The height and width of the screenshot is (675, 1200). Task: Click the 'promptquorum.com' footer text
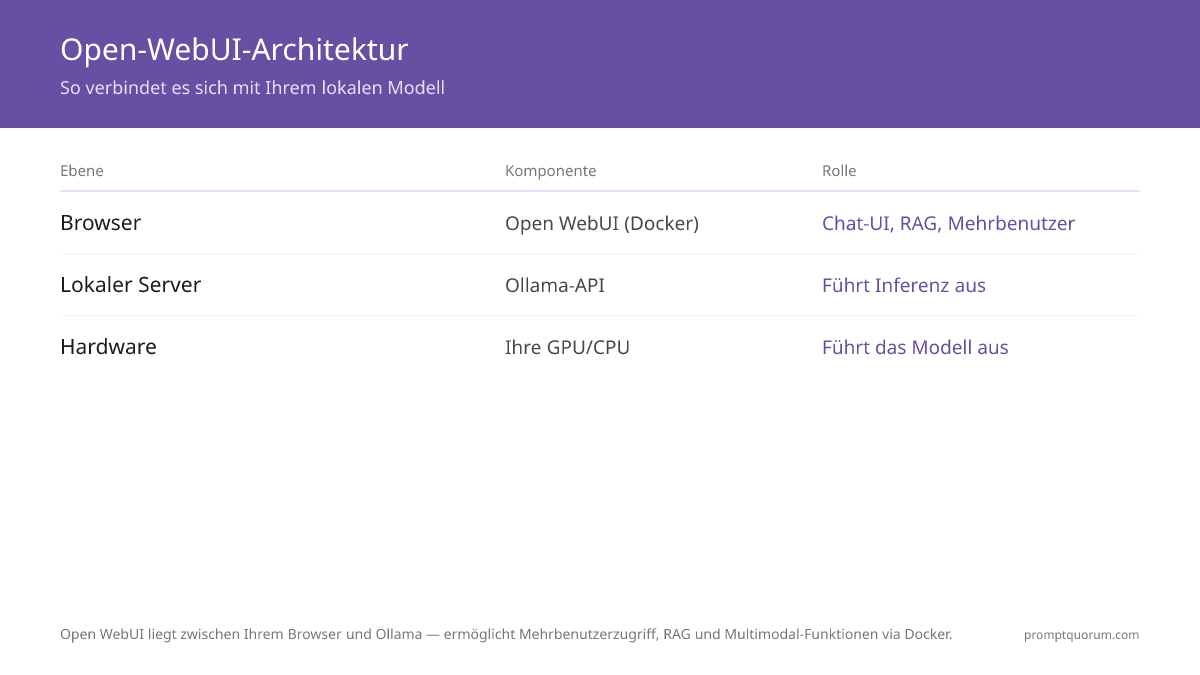click(1081, 635)
